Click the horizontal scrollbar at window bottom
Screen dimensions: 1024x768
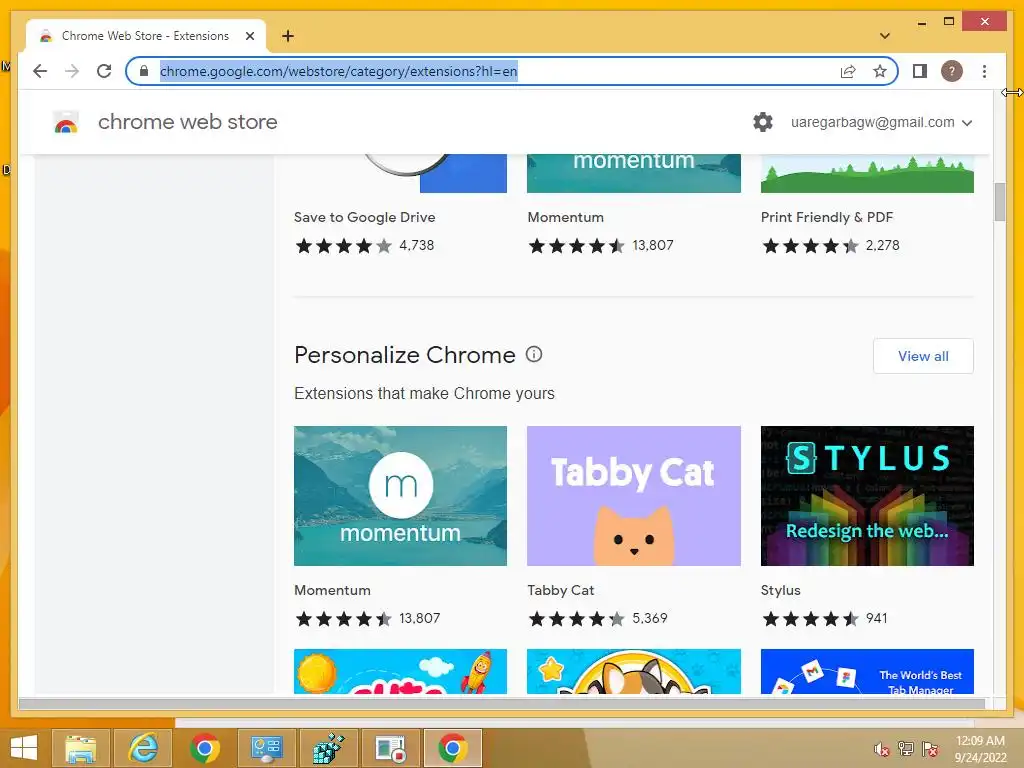coord(502,703)
